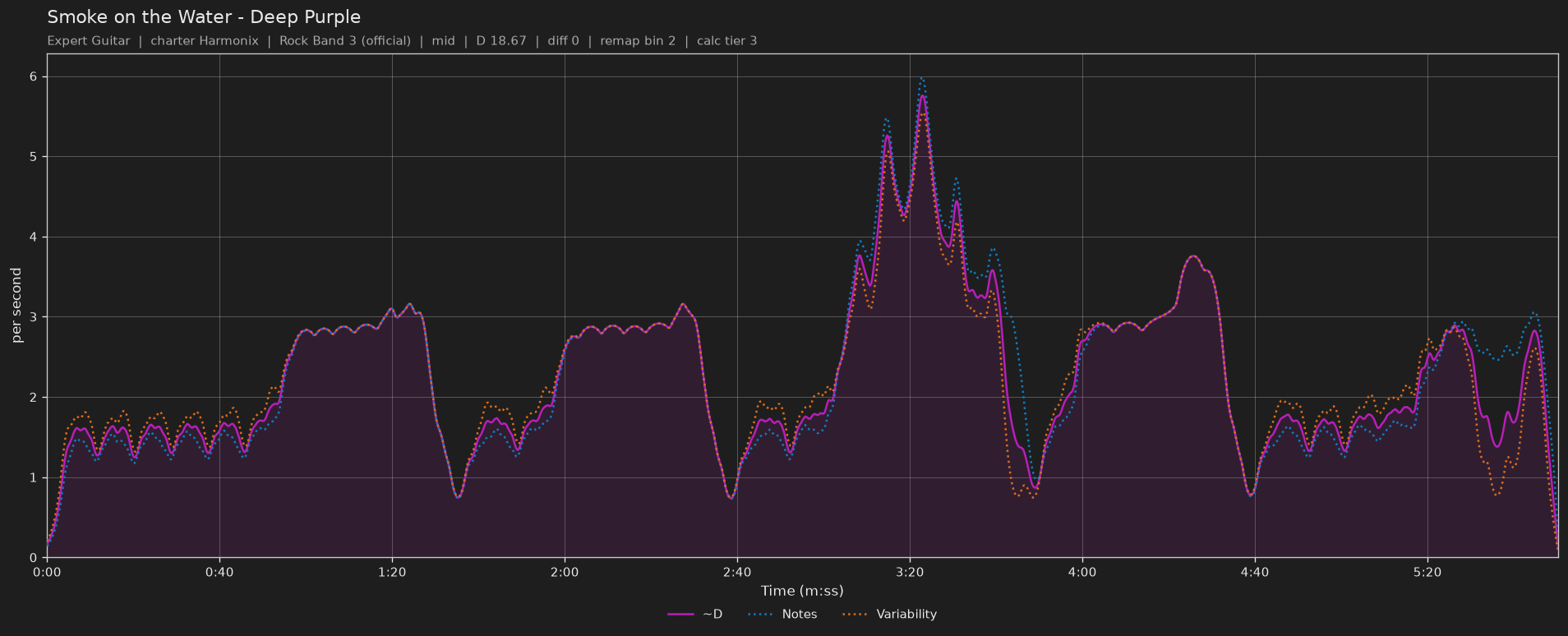
Task: Click the 0:00 x-axis tick label
Action: pos(47,573)
